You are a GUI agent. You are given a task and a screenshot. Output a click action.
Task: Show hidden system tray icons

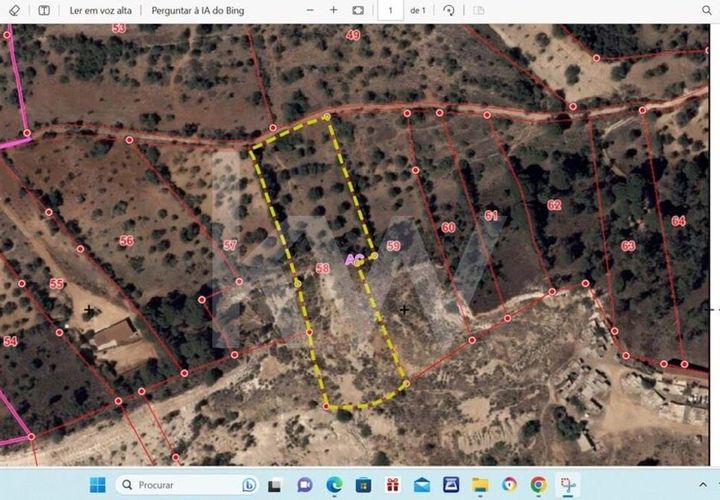pos(703,485)
